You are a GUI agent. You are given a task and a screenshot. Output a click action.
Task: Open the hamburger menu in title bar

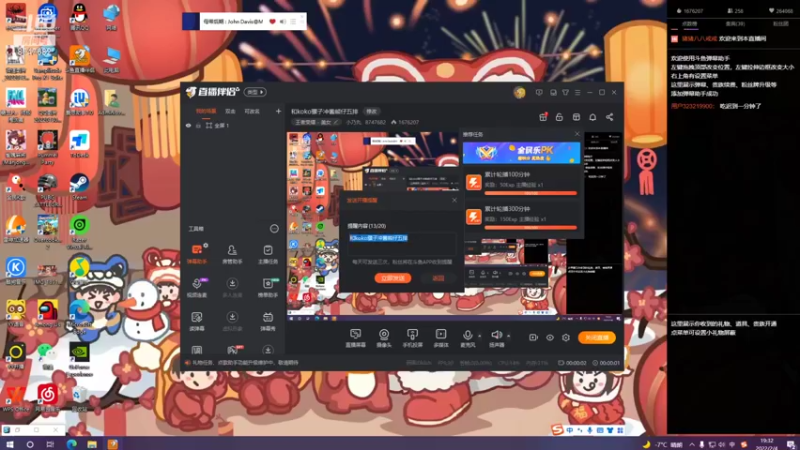pyautogui.click(x=578, y=92)
